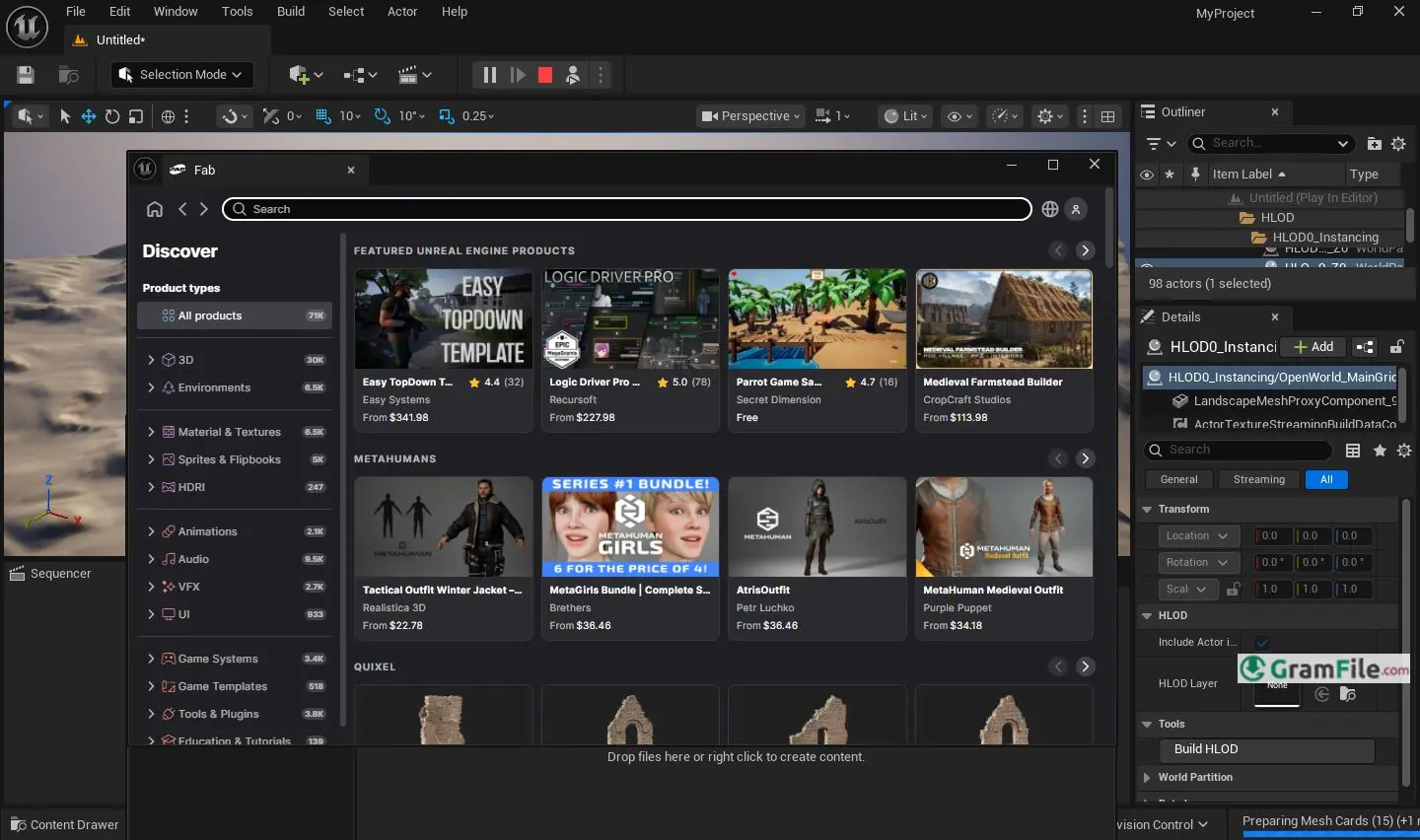Navigate back in Fab browser
Image resolution: width=1420 pixels, height=840 pixels.
[x=182, y=209]
